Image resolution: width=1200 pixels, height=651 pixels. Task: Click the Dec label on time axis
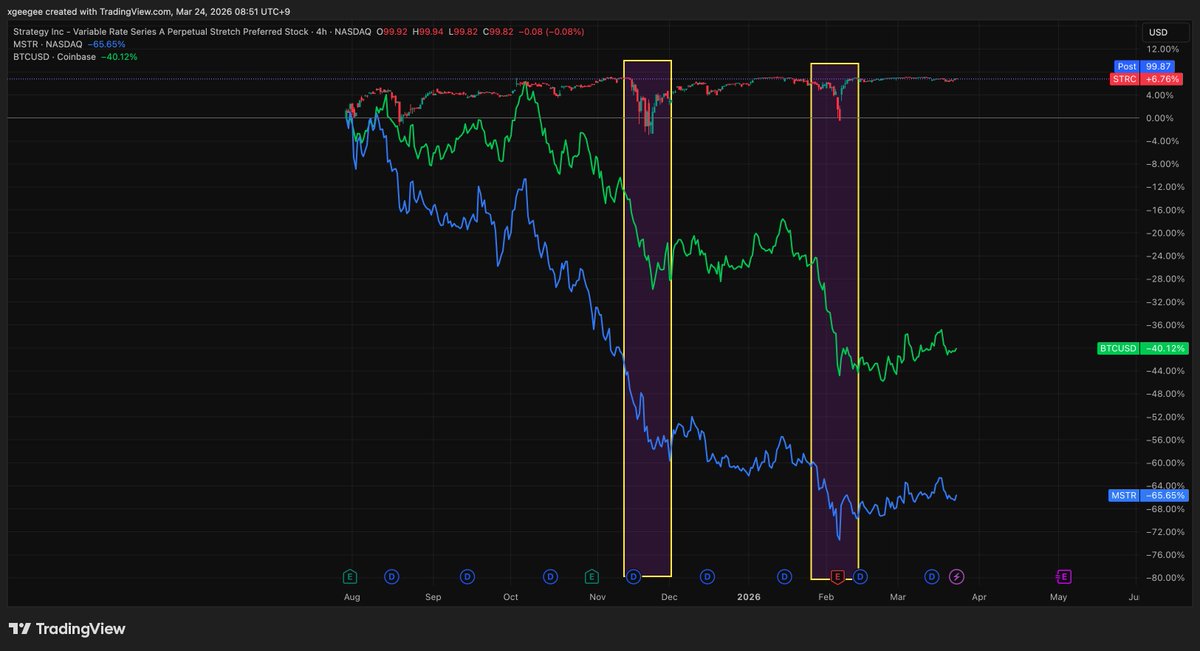pos(669,597)
